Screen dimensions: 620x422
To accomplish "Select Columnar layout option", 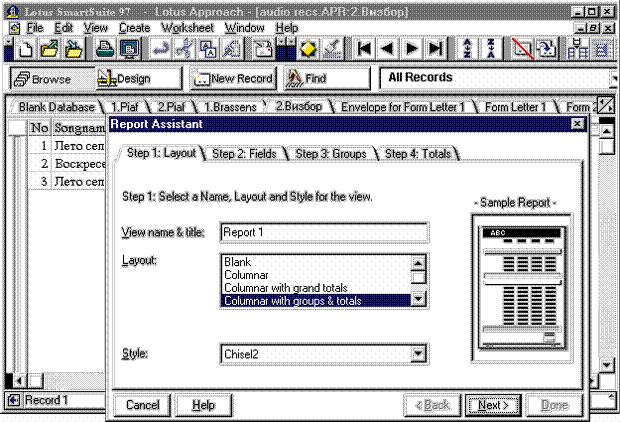I will 316,275.
